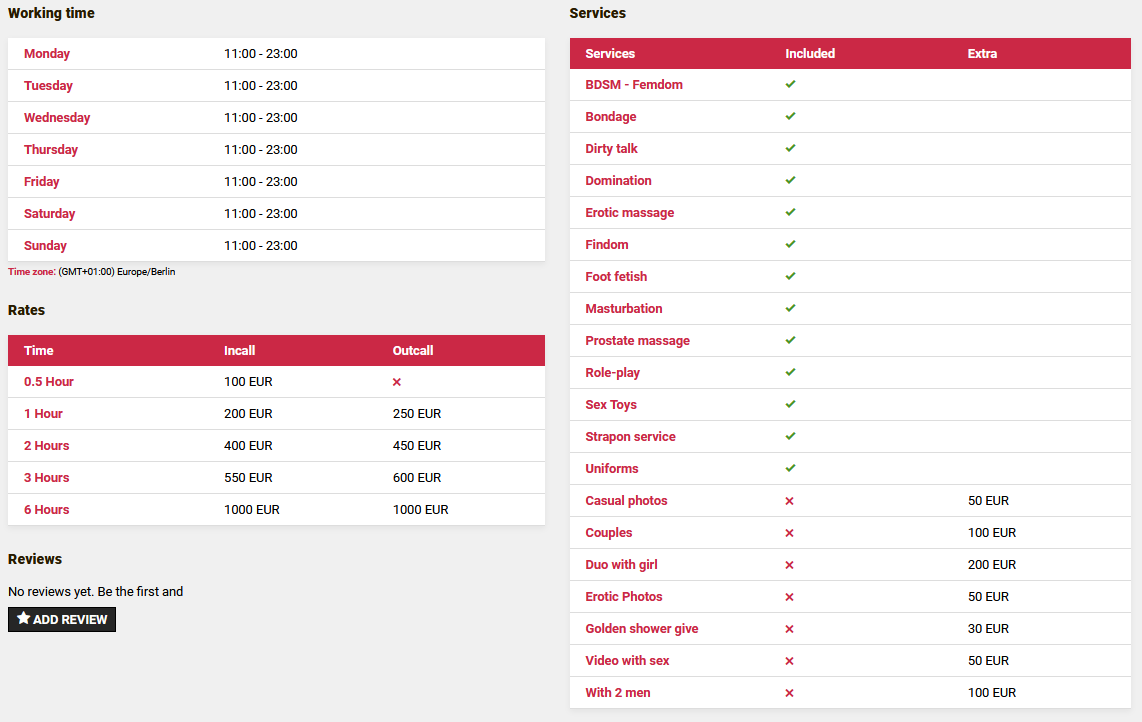This screenshot has width=1142, height=722.
Task: Click the green checkmark beside Role-play
Action: 790,372
